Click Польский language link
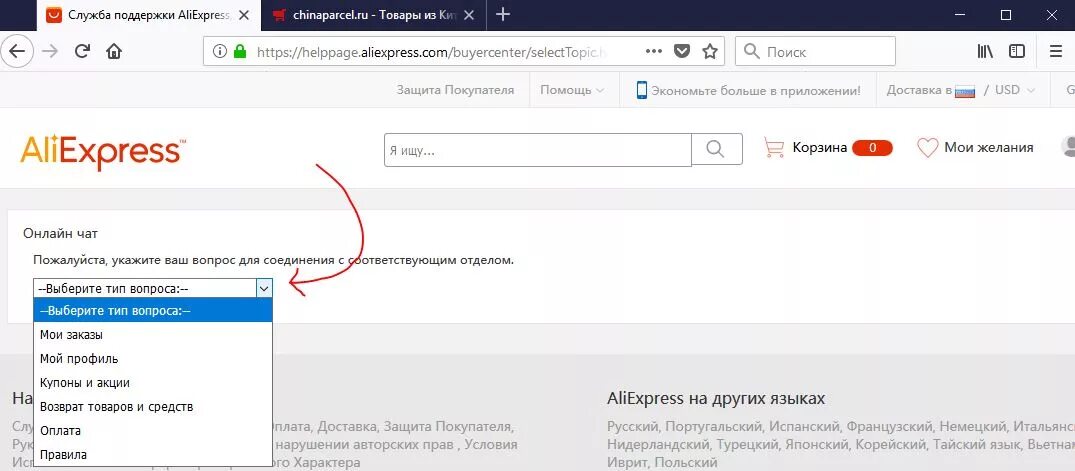This screenshot has width=1075, height=471. (686, 462)
